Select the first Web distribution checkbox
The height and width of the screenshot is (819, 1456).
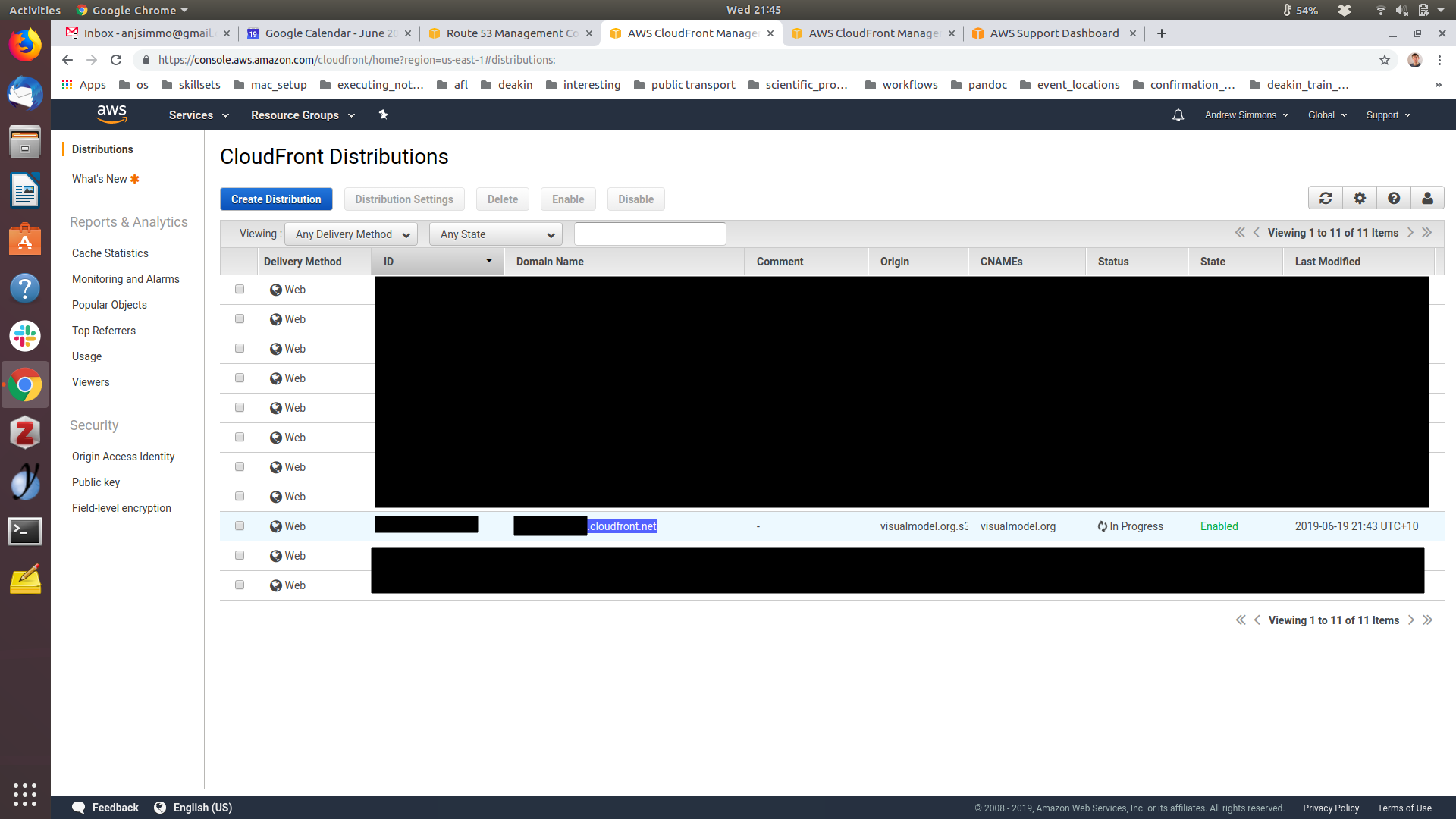coord(240,290)
